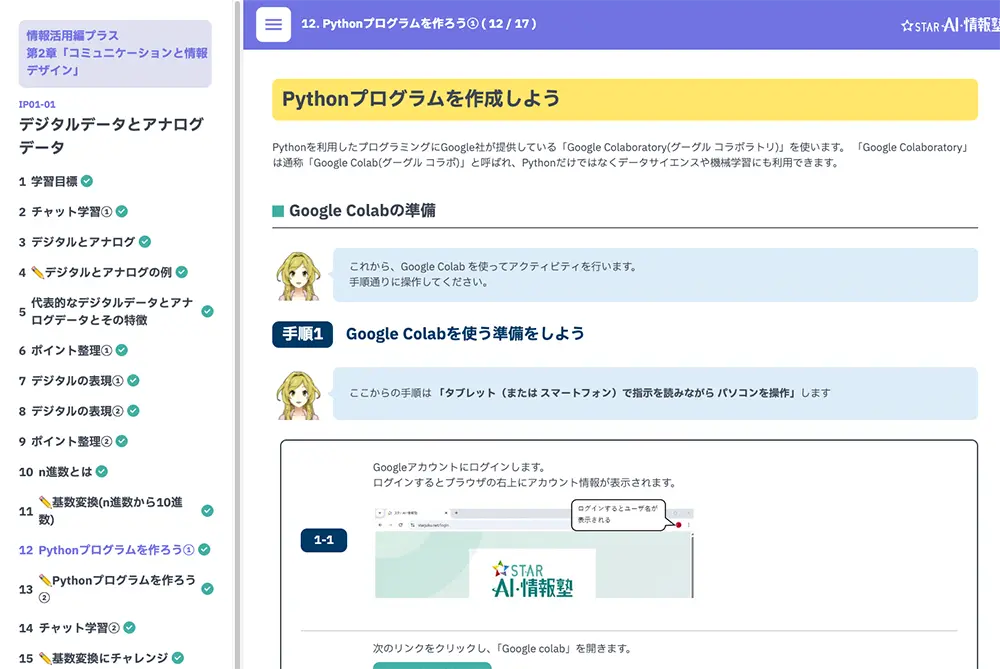Click checkmark beside チャット学習①

(122, 211)
